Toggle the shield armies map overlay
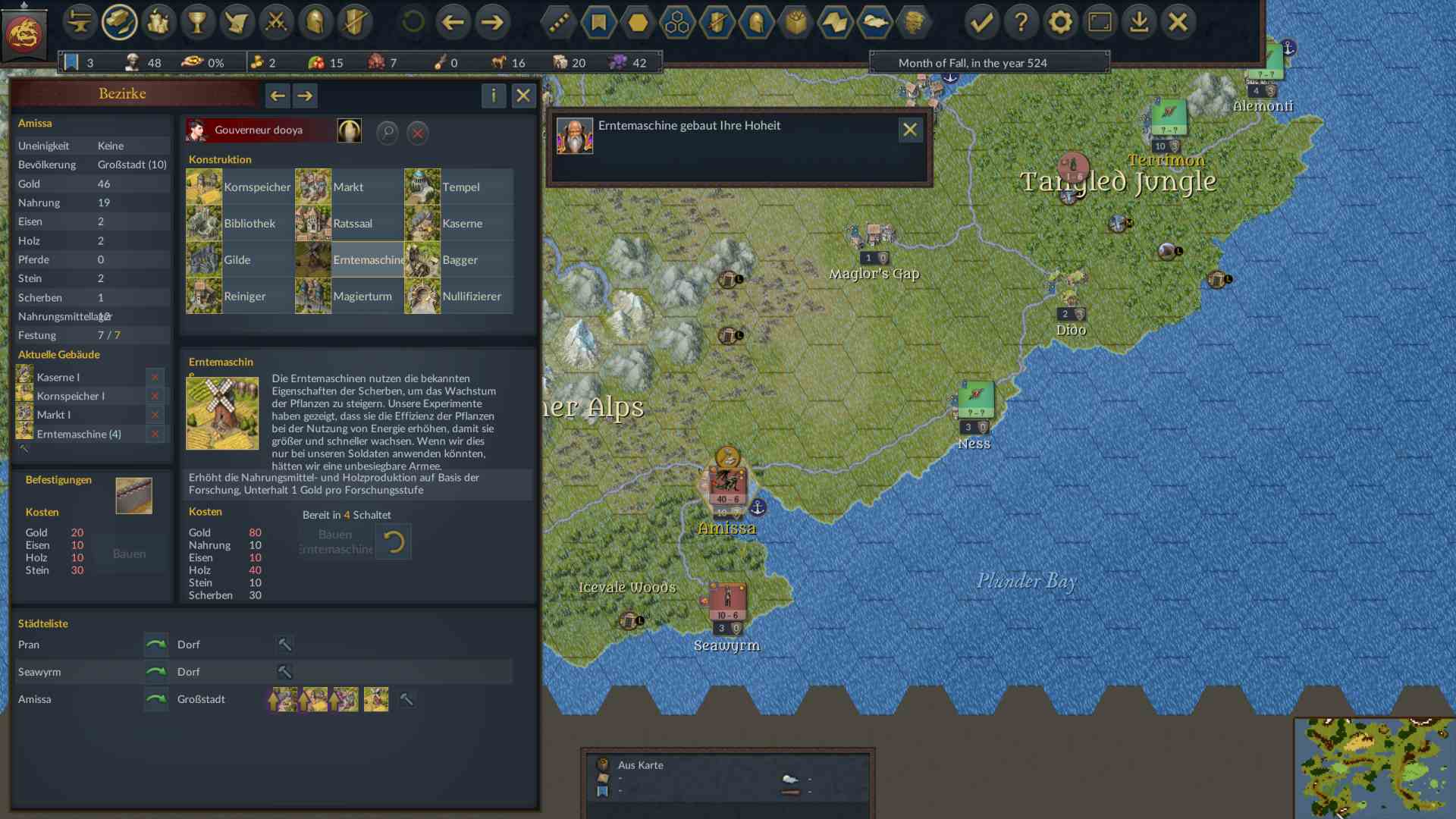The height and width of the screenshot is (819, 1456). (717, 23)
